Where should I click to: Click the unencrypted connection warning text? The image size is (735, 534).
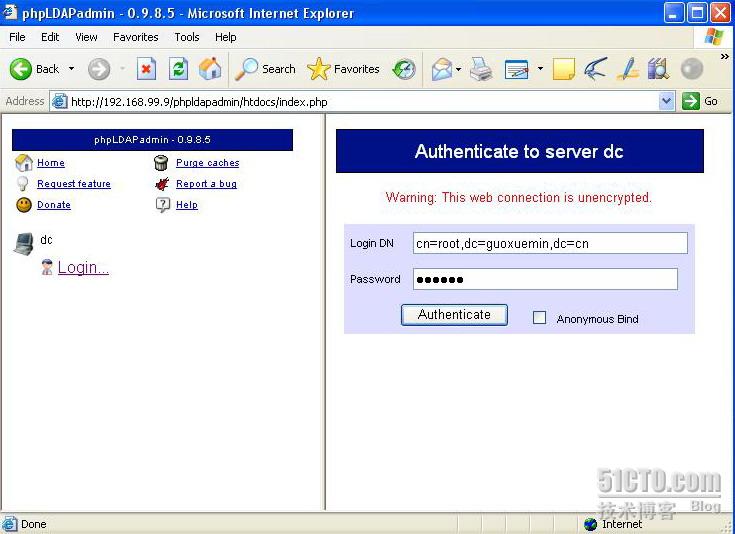pyautogui.click(x=518, y=197)
